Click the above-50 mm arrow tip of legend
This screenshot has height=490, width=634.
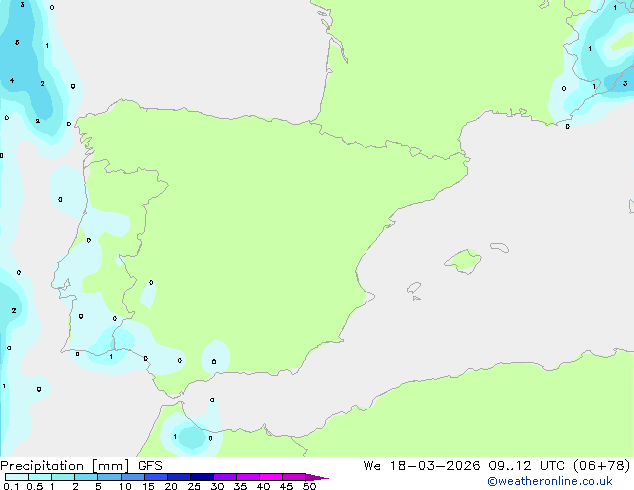coord(317,477)
